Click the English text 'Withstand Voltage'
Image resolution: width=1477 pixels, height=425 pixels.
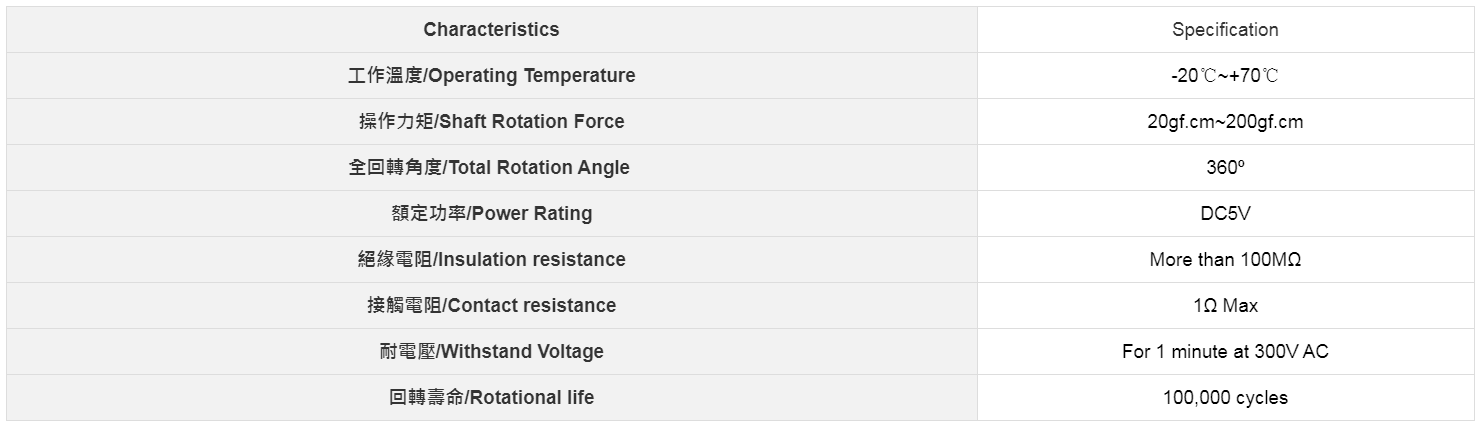(x=522, y=352)
